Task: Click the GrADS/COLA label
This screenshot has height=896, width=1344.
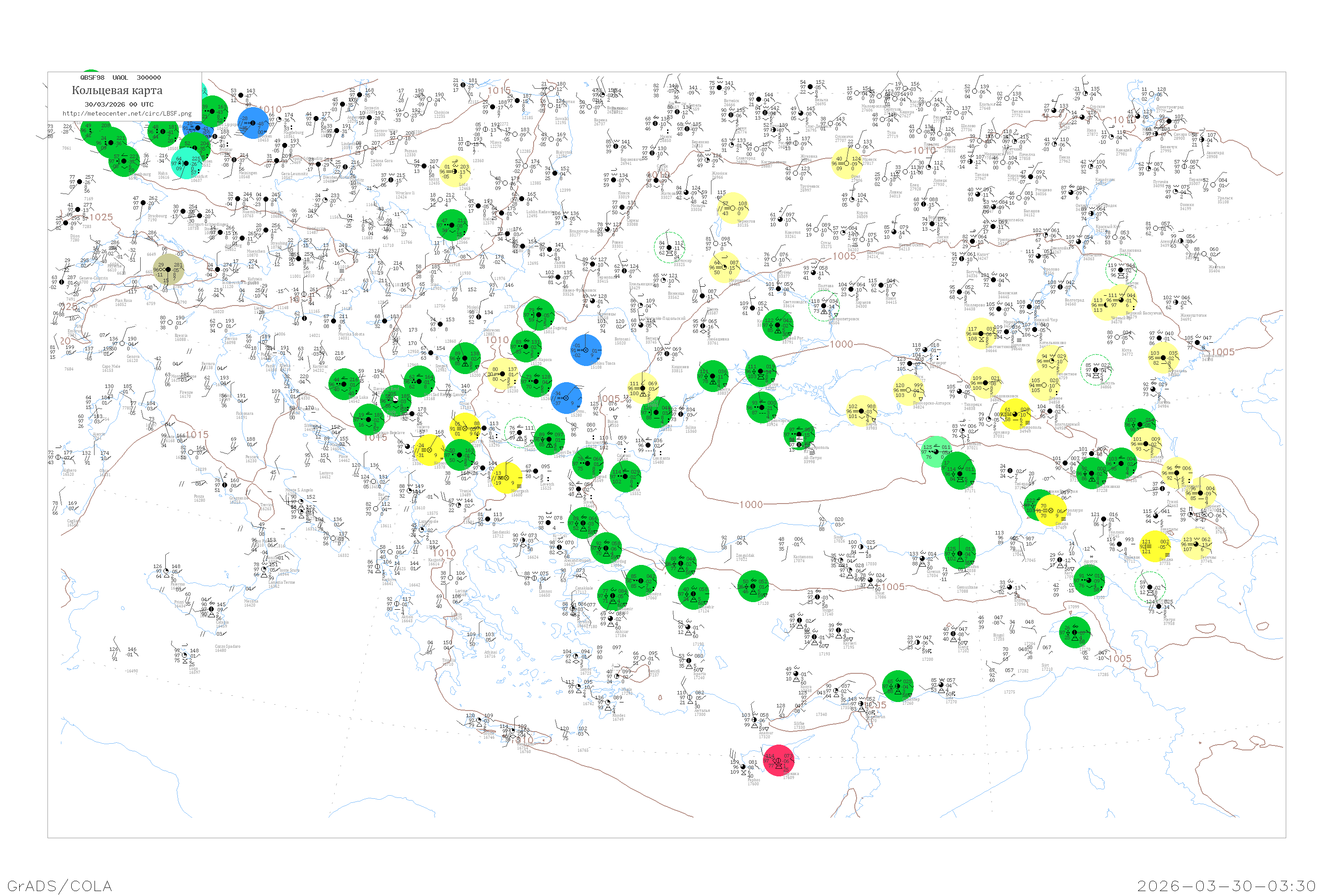Action: click(x=60, y=885)
